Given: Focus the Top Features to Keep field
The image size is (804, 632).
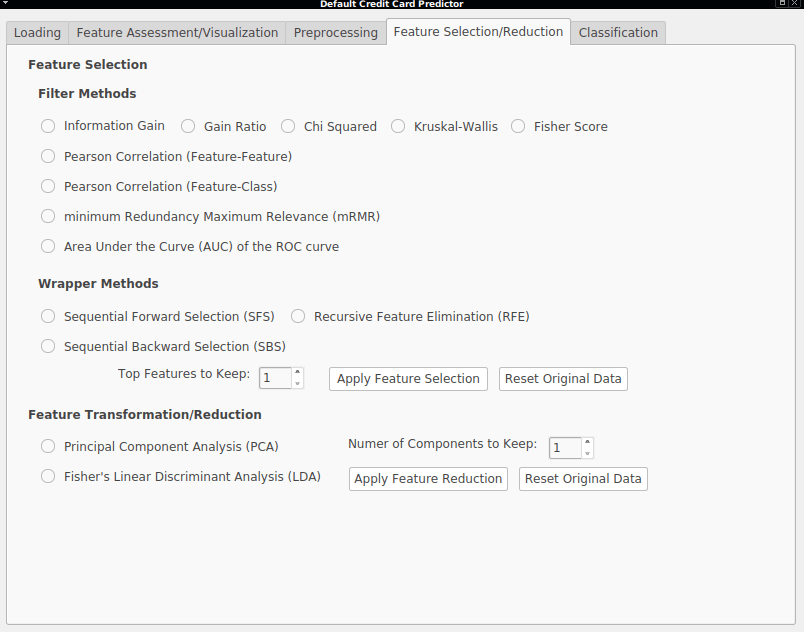Looking at the screenshot, I should coord(275,378).
